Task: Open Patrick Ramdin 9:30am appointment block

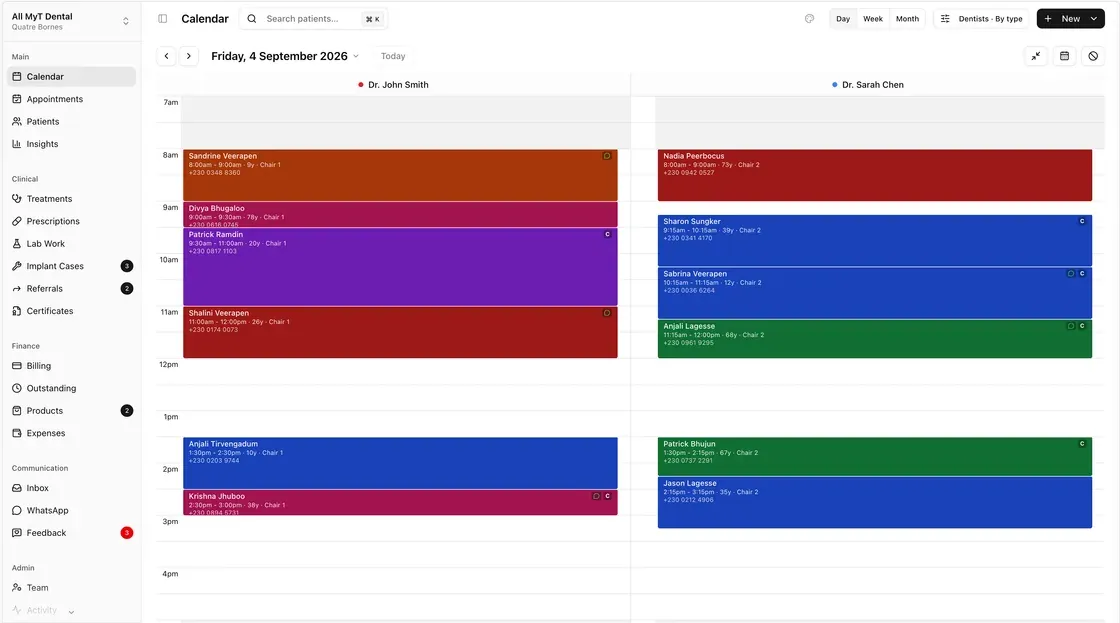Action: 400,266
